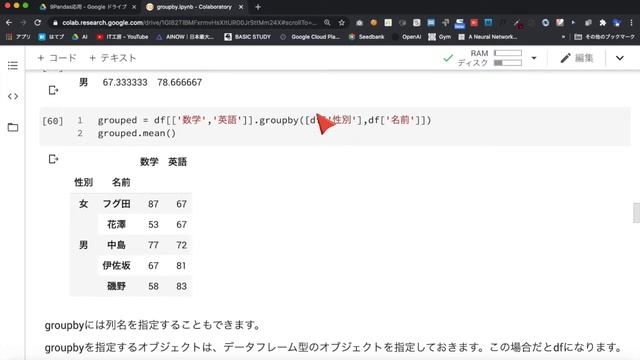Click the 伊佐坂 row label
Viewport: 640px width, 360px height.
116,265
